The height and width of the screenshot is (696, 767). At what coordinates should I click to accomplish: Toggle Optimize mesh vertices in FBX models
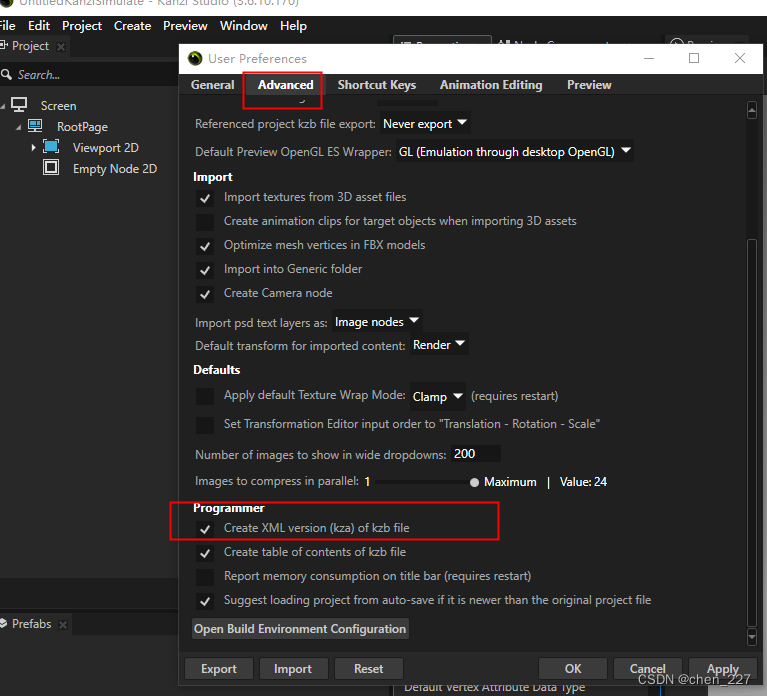[205, 246]
